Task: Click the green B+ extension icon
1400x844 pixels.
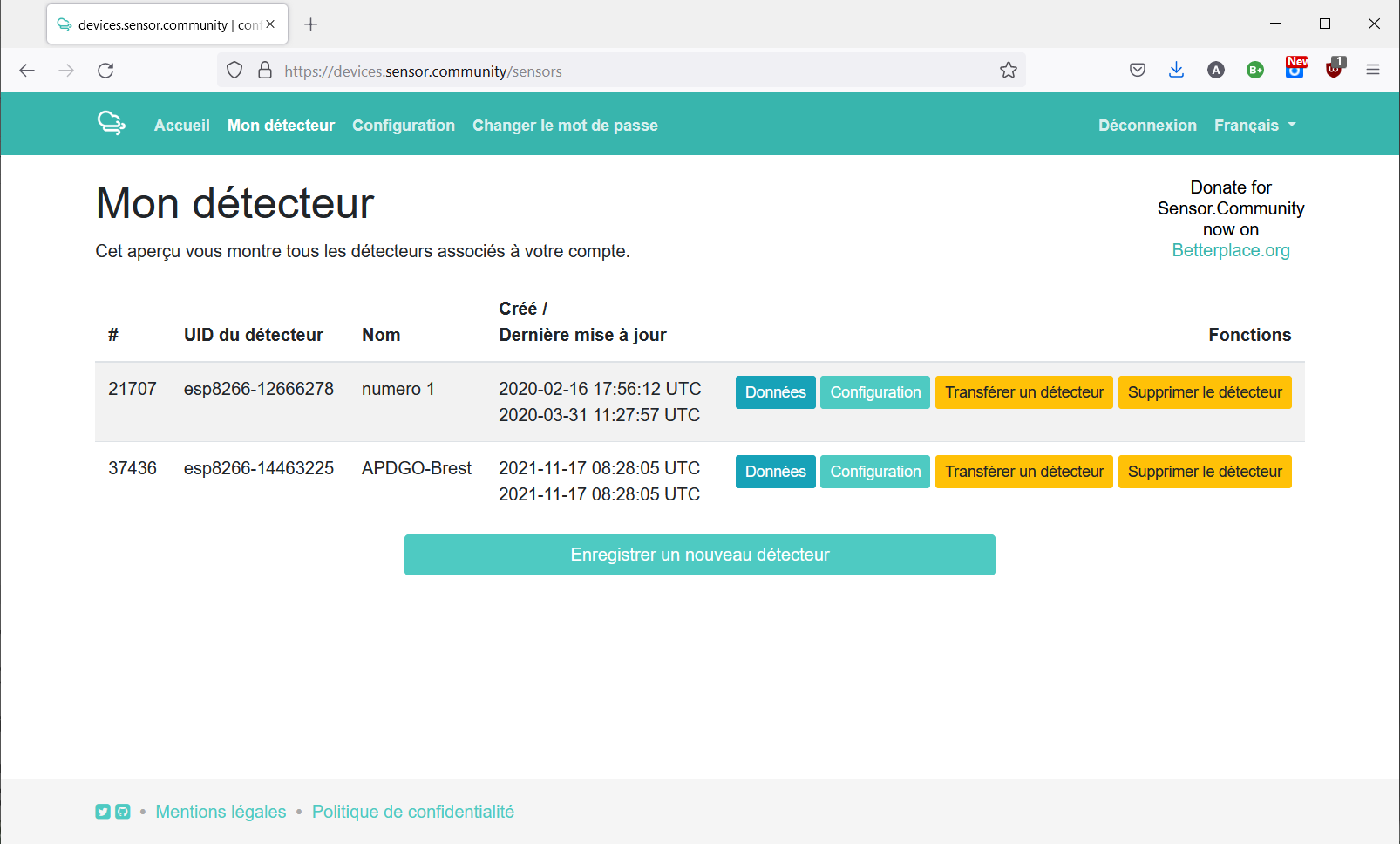Action: coord(1255,71)
